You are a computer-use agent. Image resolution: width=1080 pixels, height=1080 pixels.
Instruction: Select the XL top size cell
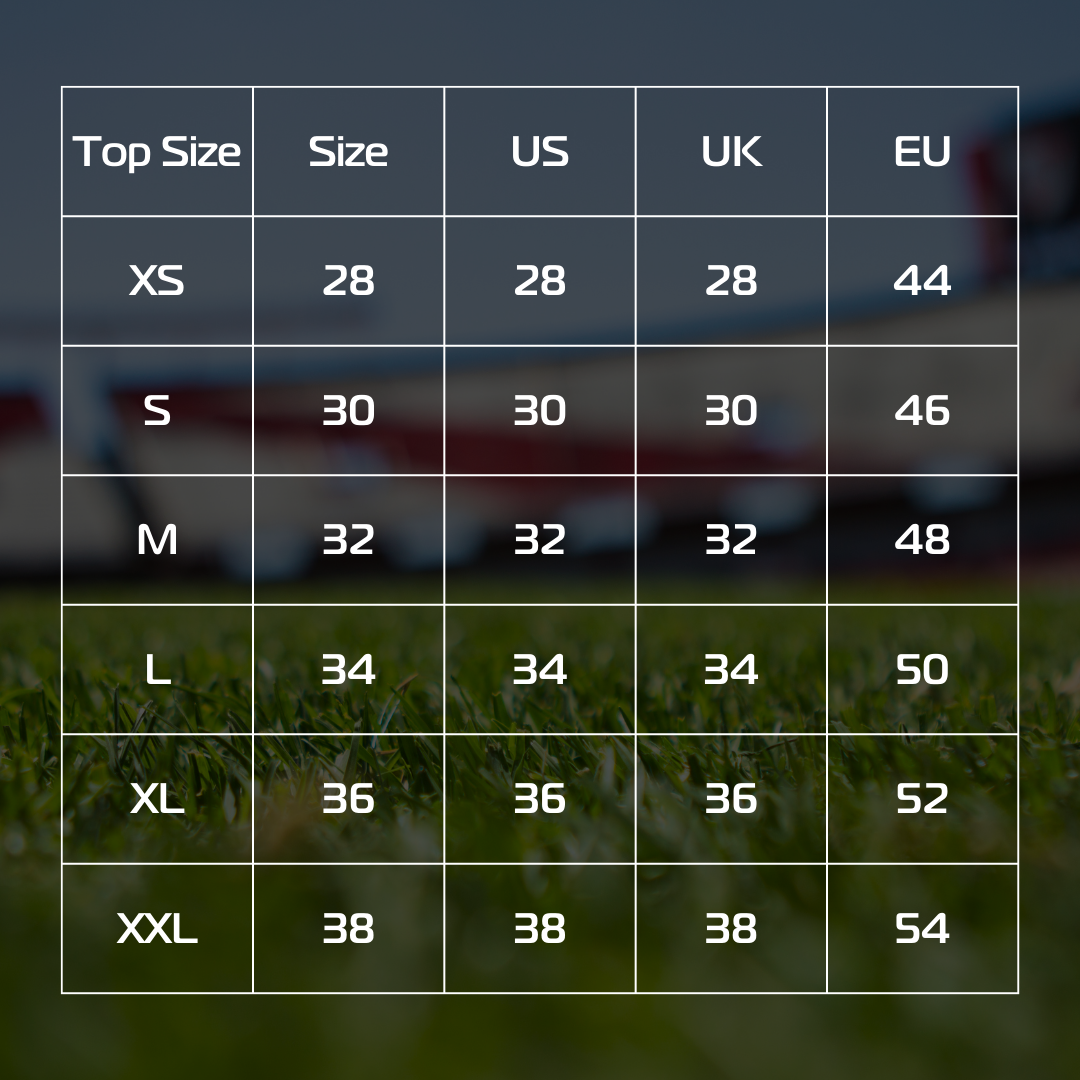pos(157,799)
